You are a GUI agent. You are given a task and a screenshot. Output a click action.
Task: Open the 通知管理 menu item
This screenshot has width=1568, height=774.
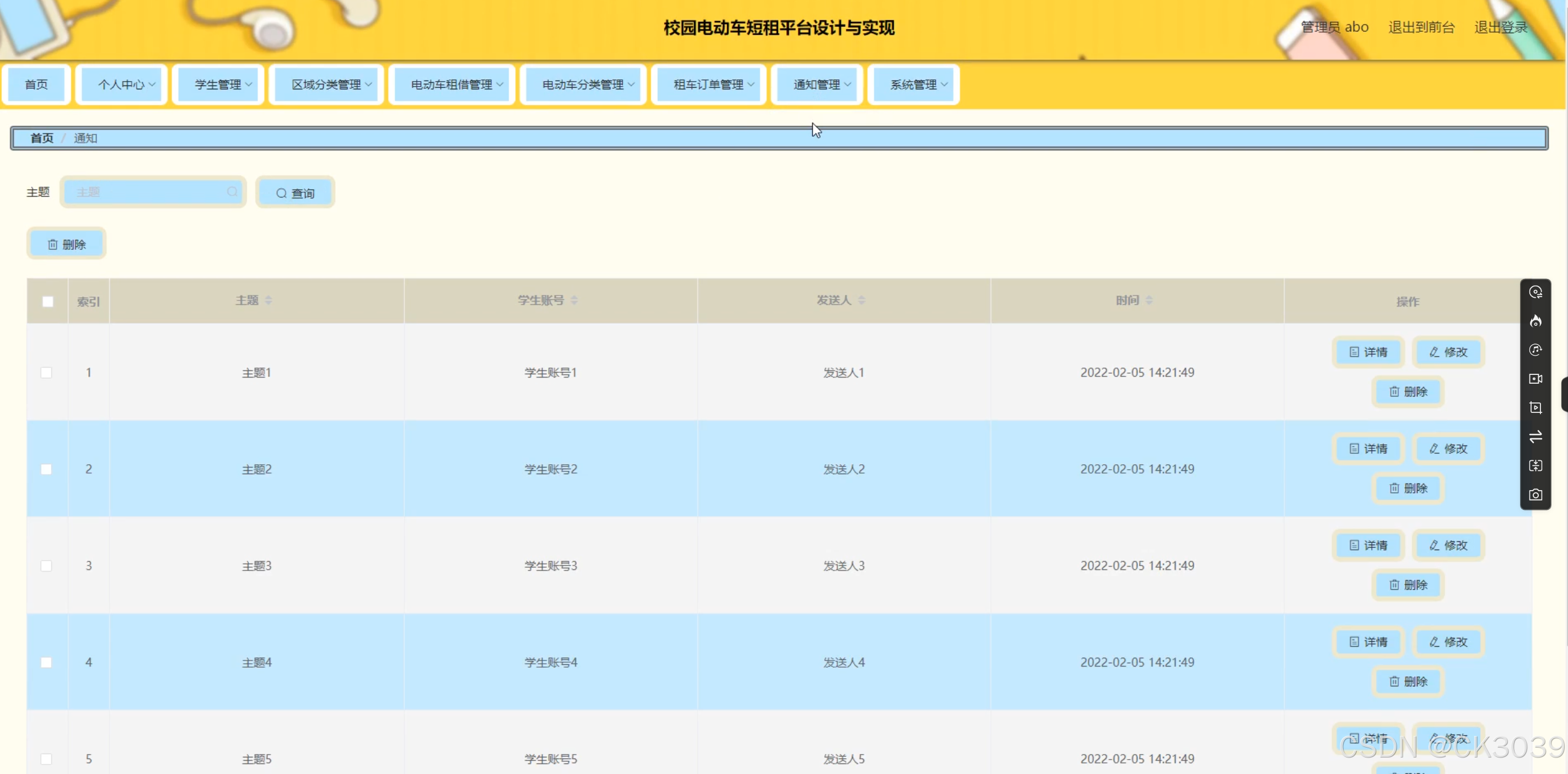(821, 84)
